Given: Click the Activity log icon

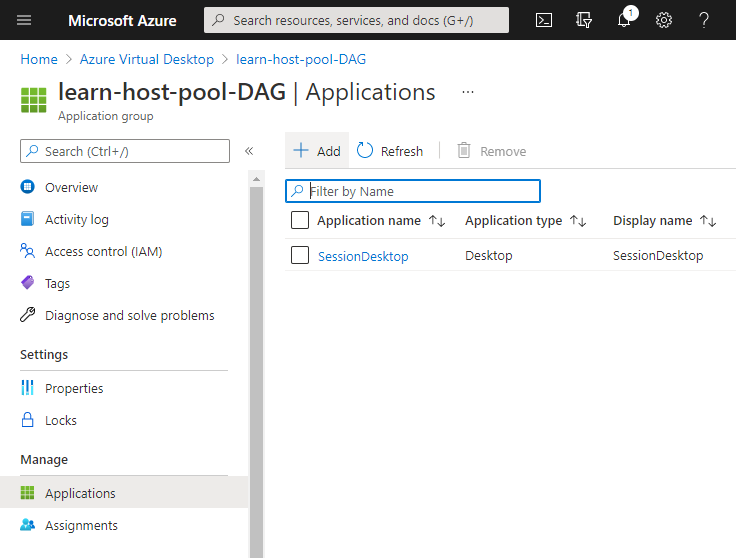Looking at the screenshot, I should pyautogui.click(x=28, y=219).
